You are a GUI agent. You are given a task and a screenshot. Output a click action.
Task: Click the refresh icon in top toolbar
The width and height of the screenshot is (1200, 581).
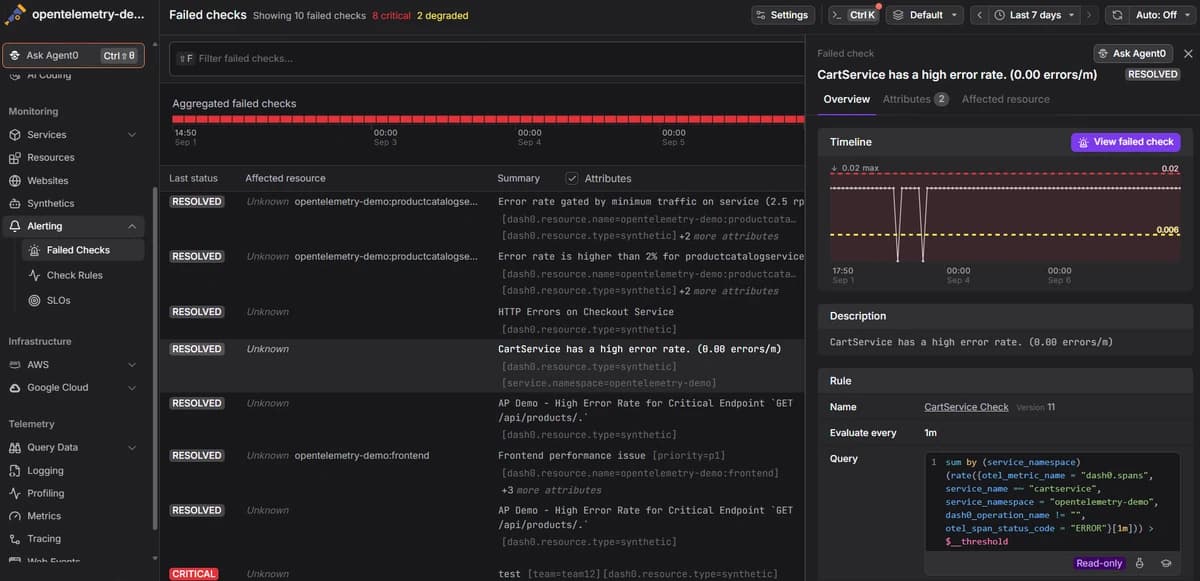(1117, 15)
